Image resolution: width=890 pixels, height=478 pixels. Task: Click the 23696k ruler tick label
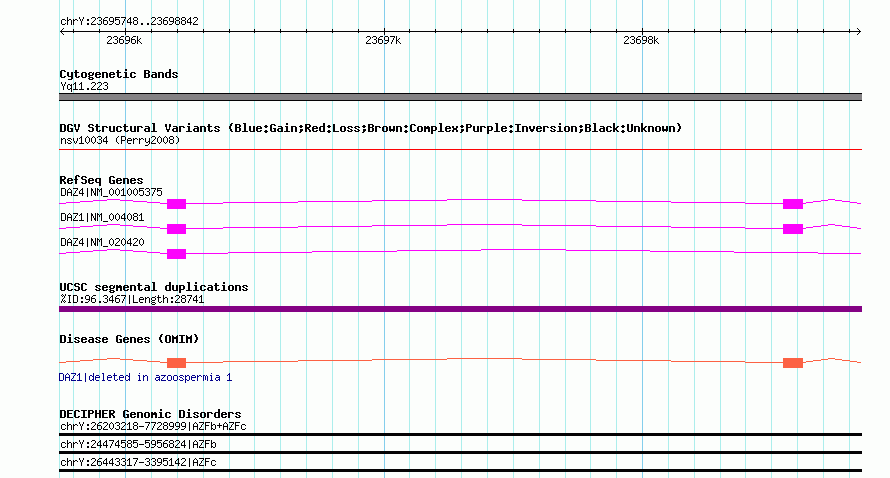click(x=124, y=40)
